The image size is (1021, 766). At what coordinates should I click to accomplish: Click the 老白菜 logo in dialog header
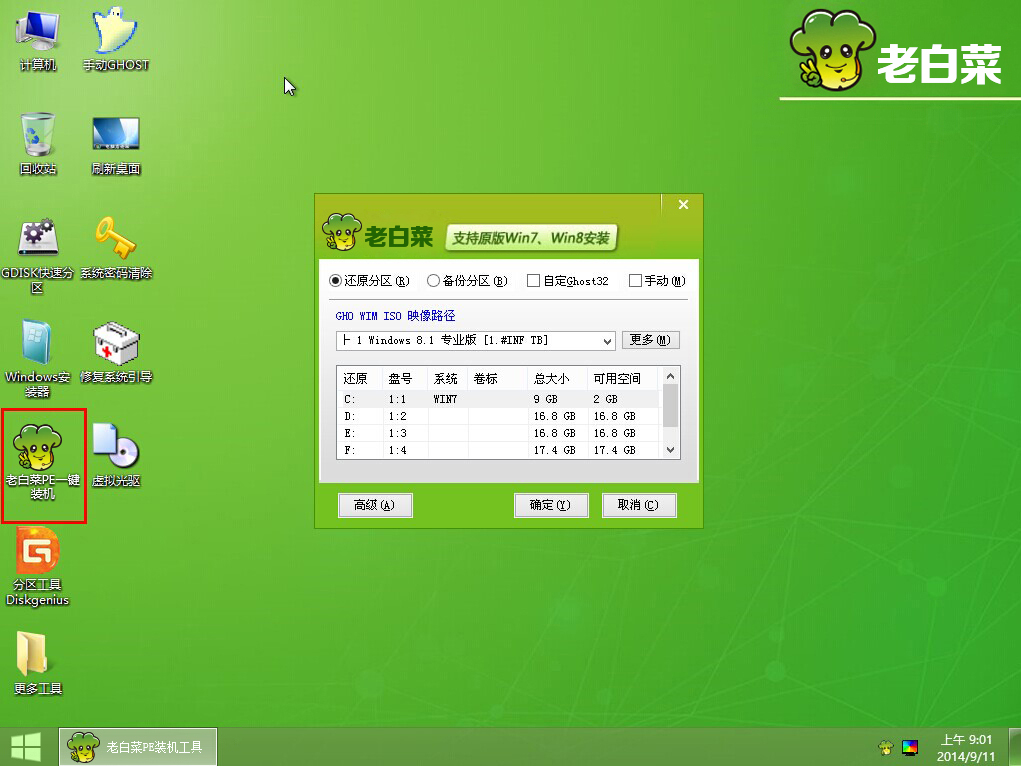378,233
